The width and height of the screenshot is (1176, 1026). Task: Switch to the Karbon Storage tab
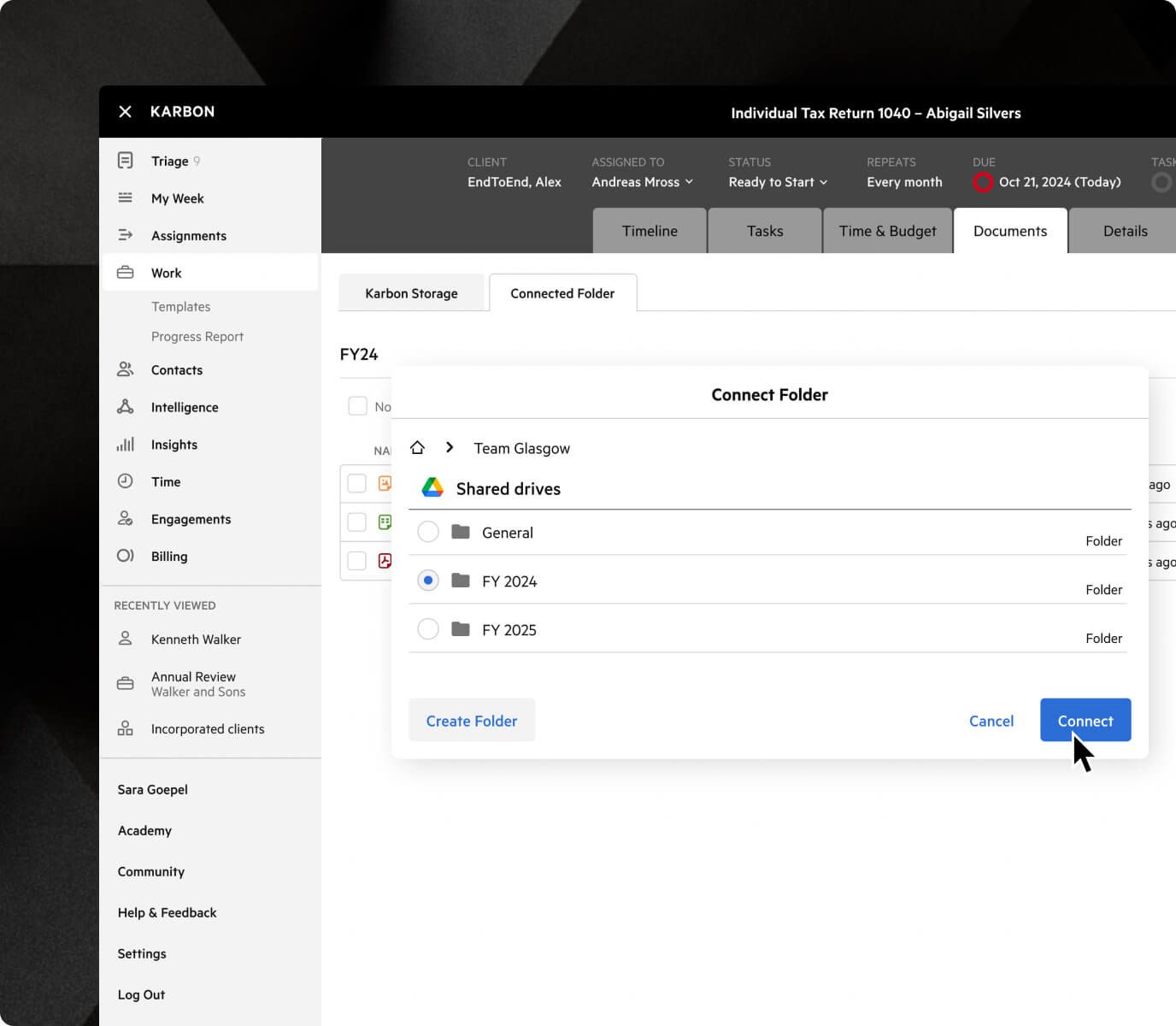411,292
